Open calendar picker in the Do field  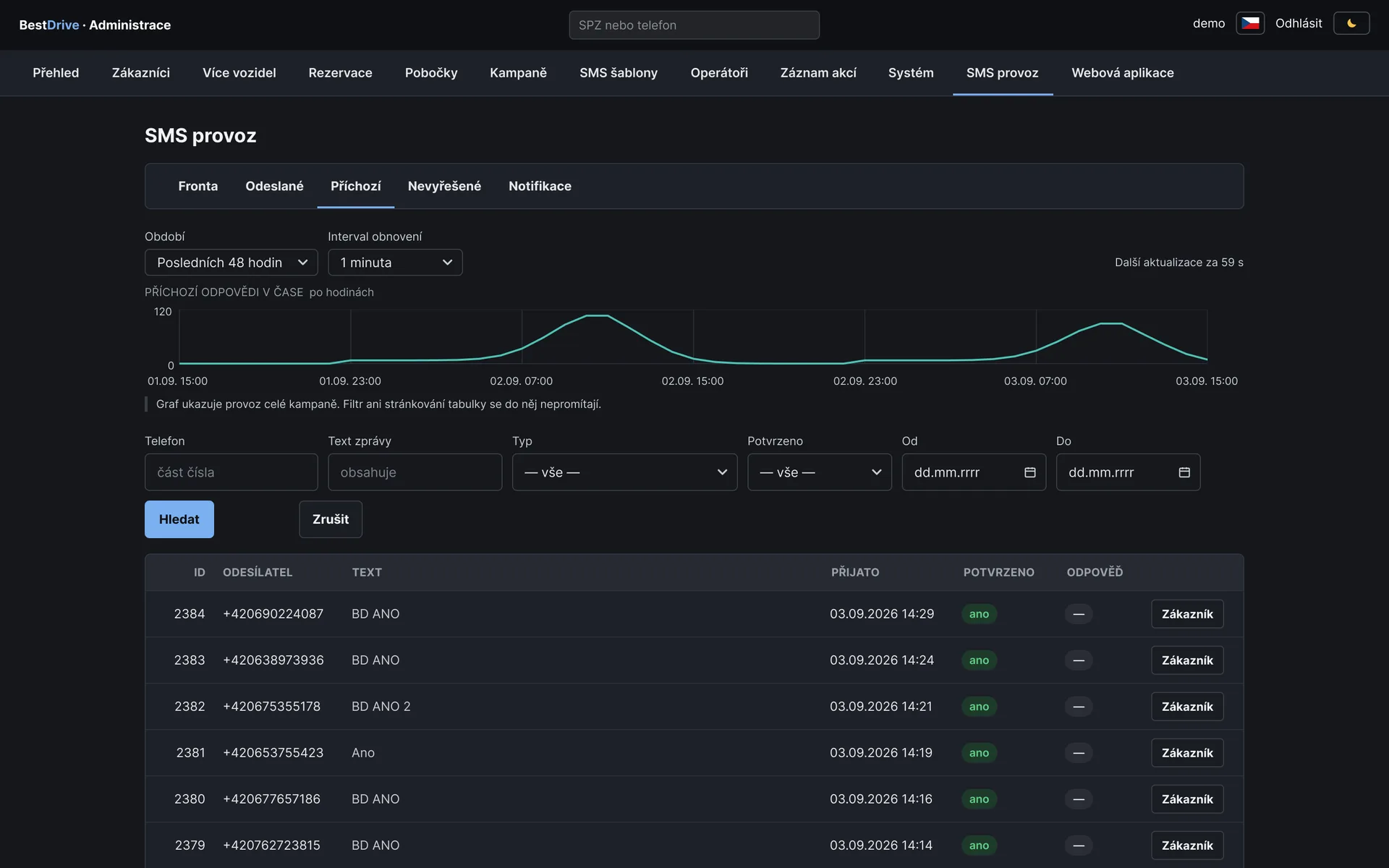point(1184,472)
